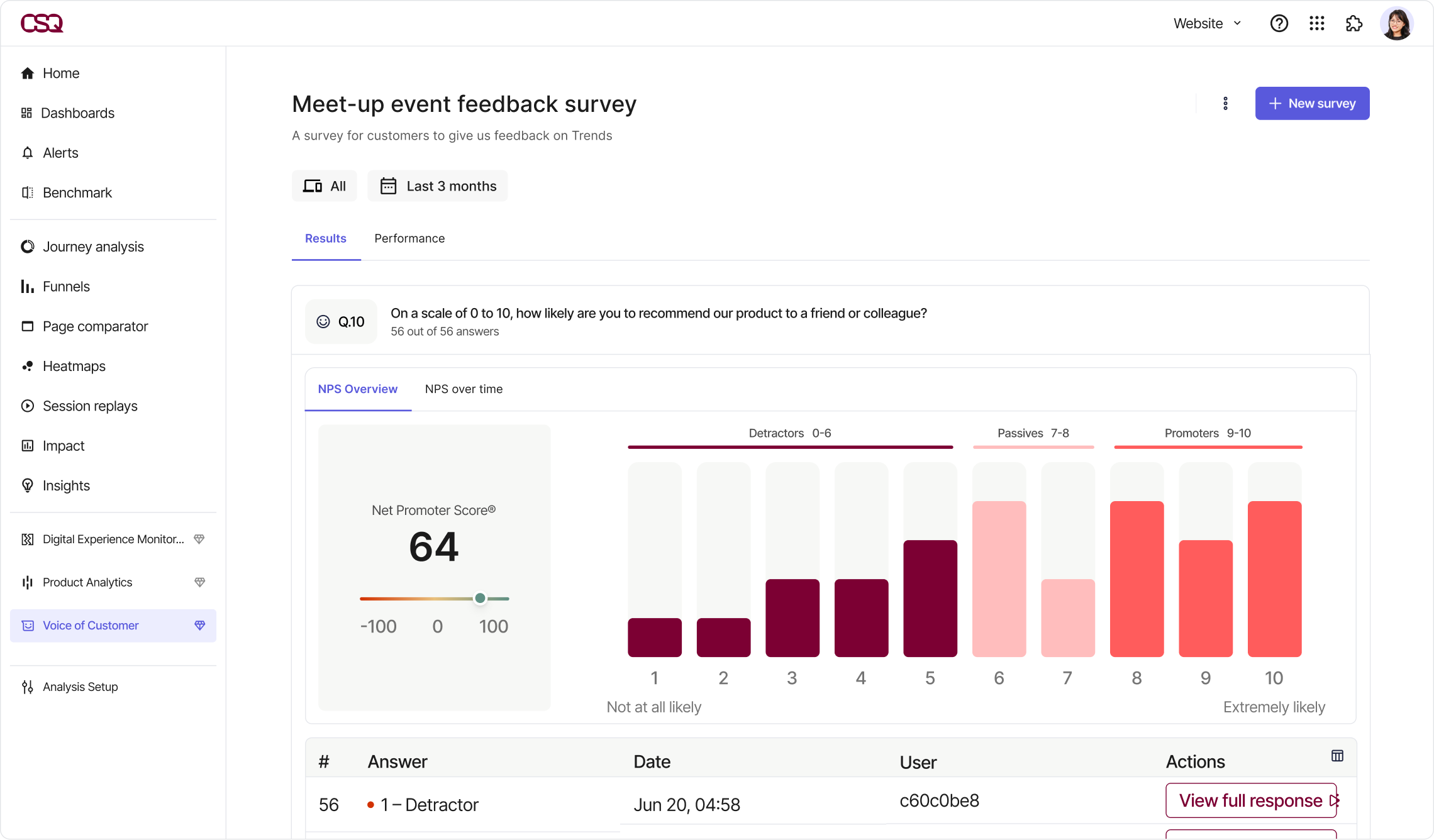The width and height of the screenshot is (1434, 840).
Task: Switch to the Performance tab
Action: [x=409, y=238]
